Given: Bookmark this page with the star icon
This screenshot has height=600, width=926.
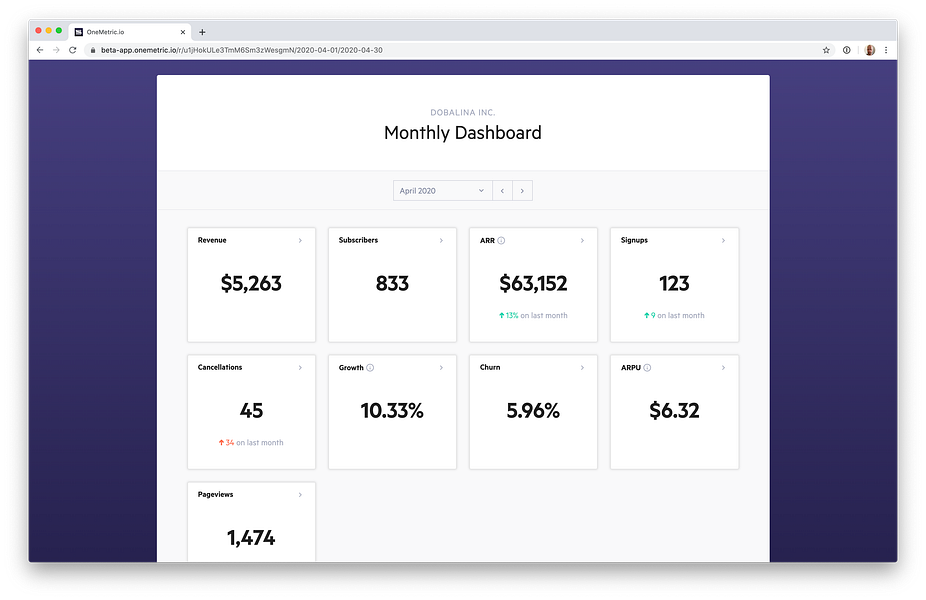Looking at the screenshot, I should 826,50.
